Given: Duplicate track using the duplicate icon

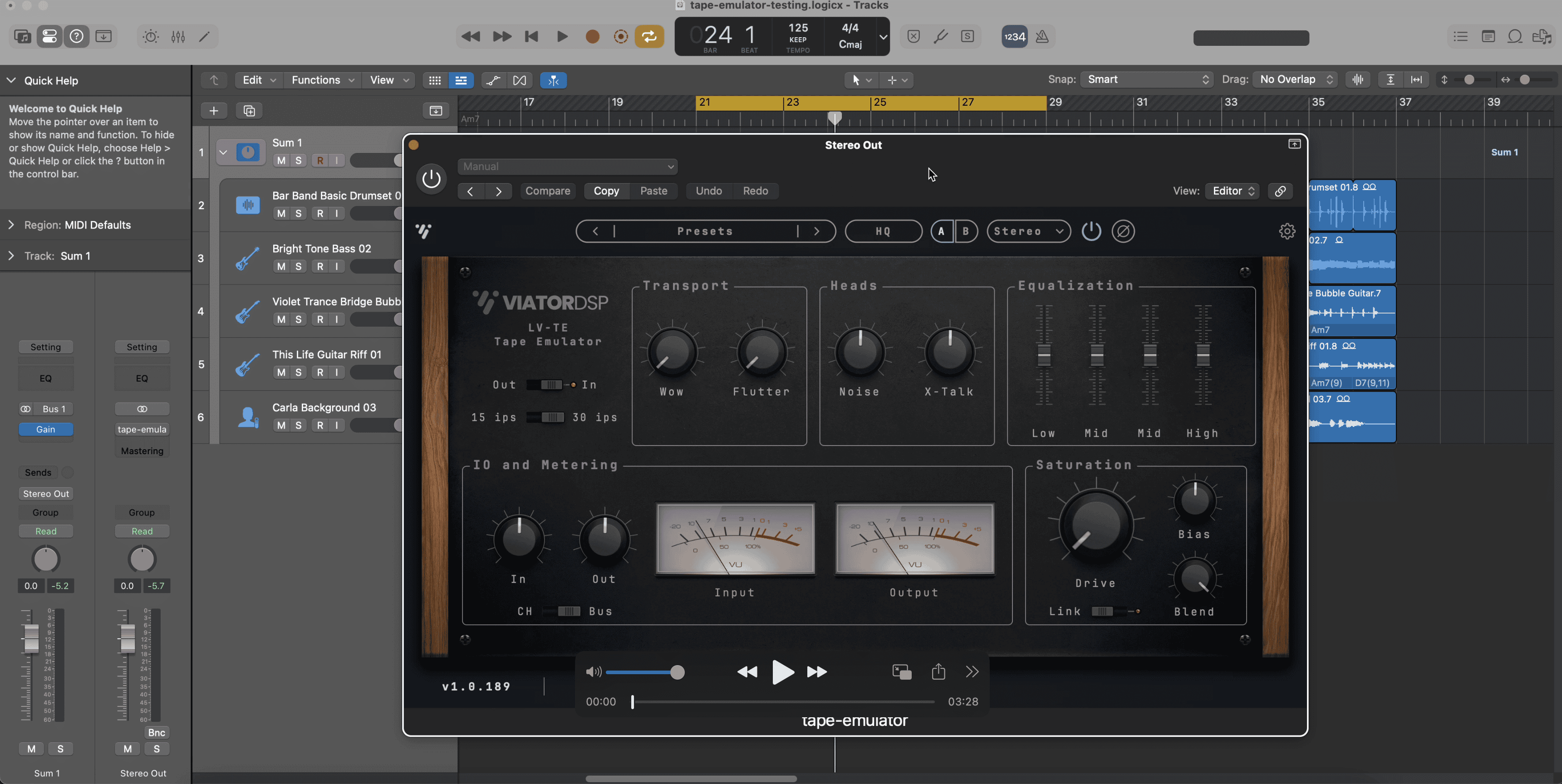Looking at the screenshot, I should [249, 110].
